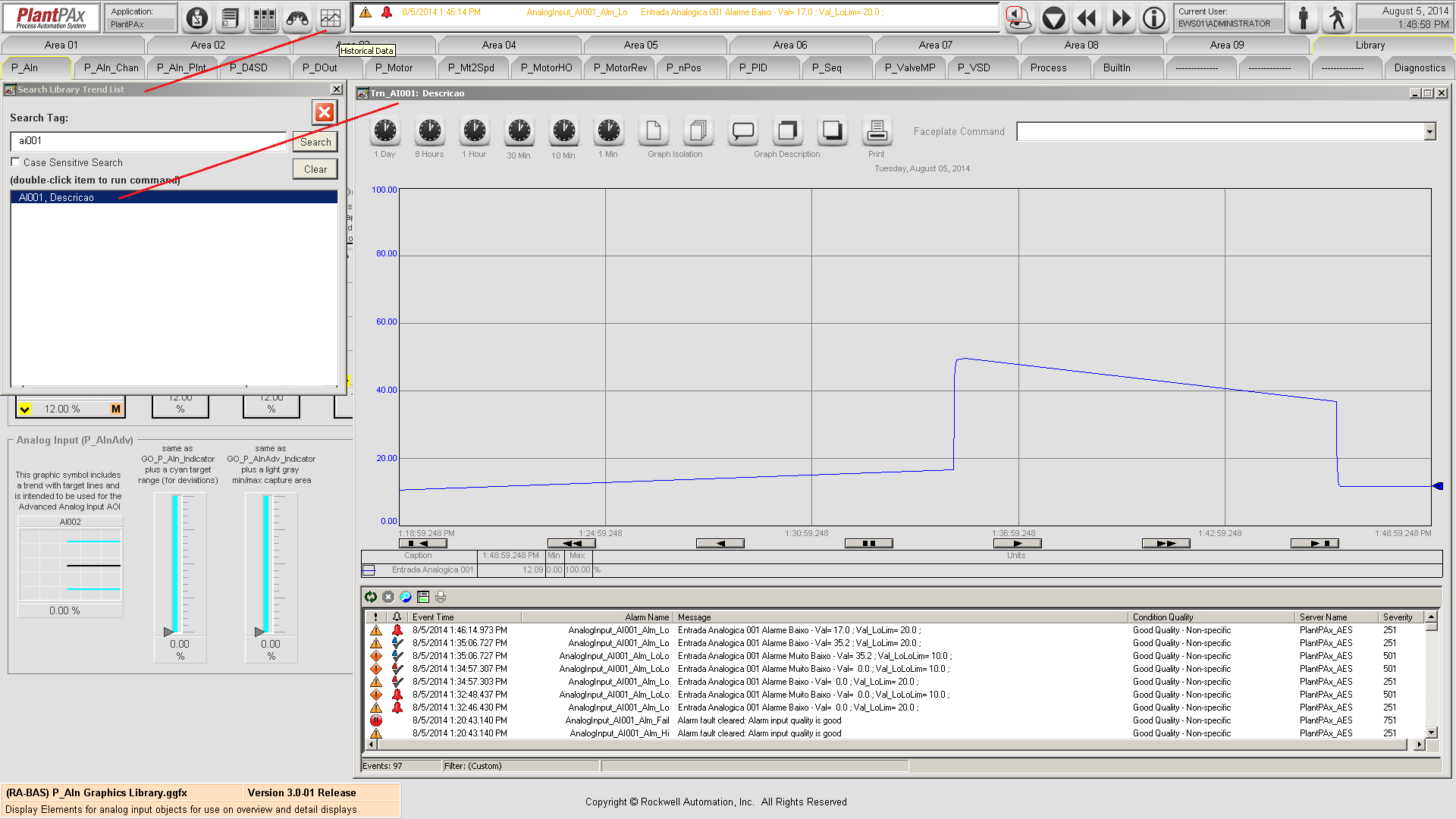This screenshot has height=819, width=1456.
Task: Click the single-page Graph Isolation icon
Action: pos(654,131)
